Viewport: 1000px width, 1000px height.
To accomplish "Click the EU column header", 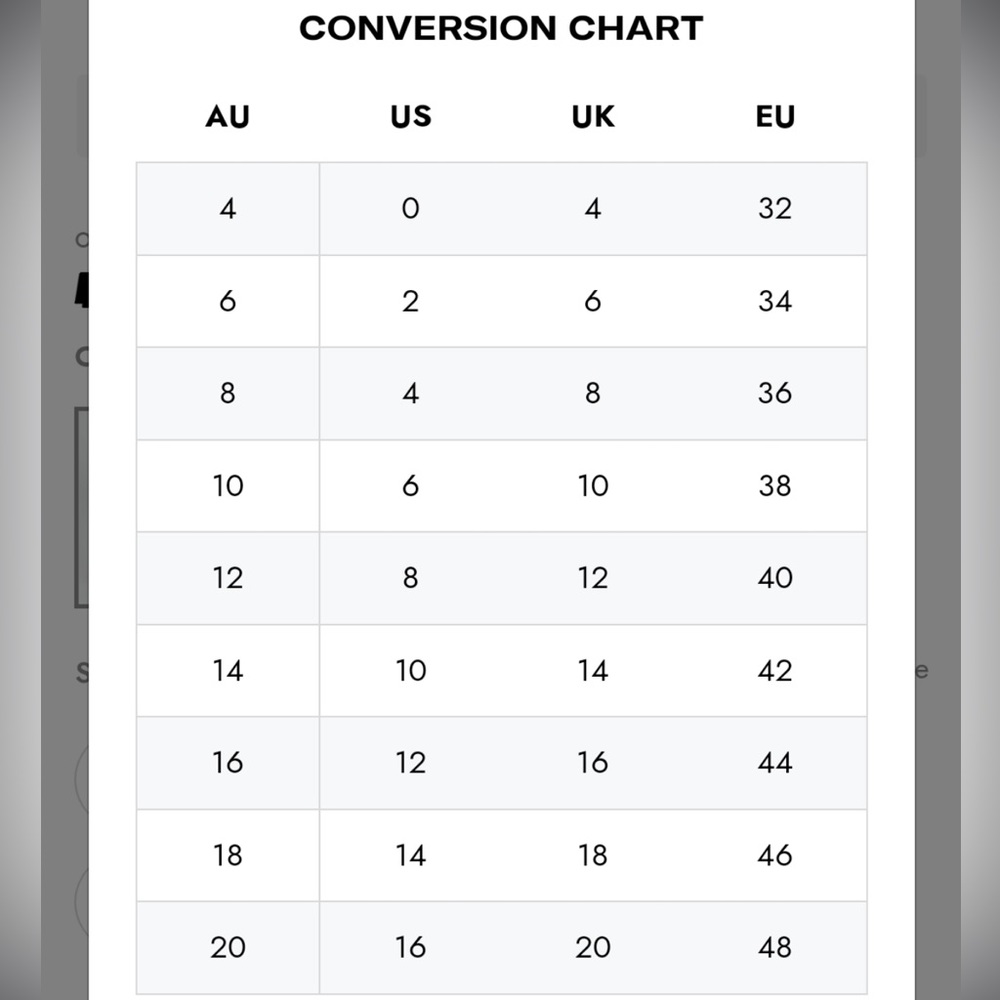I will [x=776, y=117].
